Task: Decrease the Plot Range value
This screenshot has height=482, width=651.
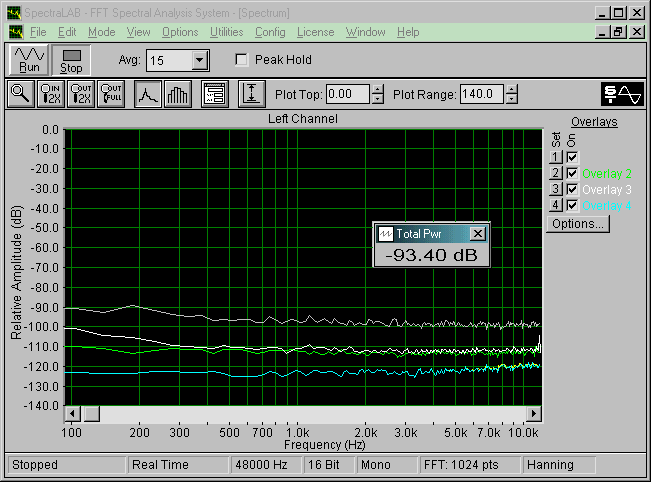Action: point(512,99)
